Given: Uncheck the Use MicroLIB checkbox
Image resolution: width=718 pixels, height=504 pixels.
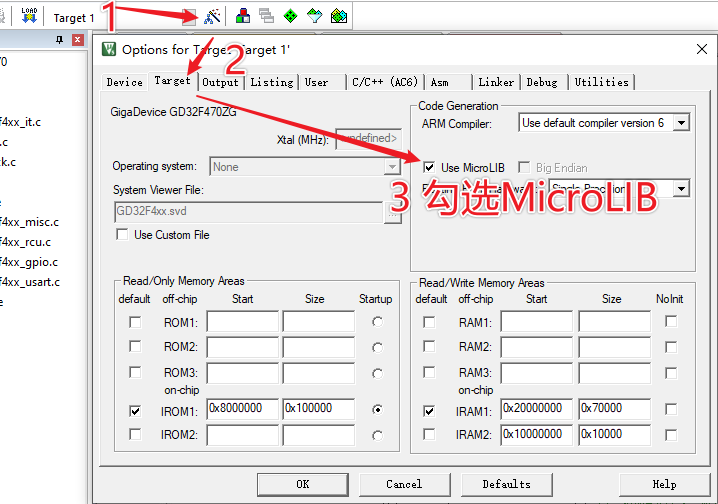Looking at the screenshot, I should coord(429,167).
